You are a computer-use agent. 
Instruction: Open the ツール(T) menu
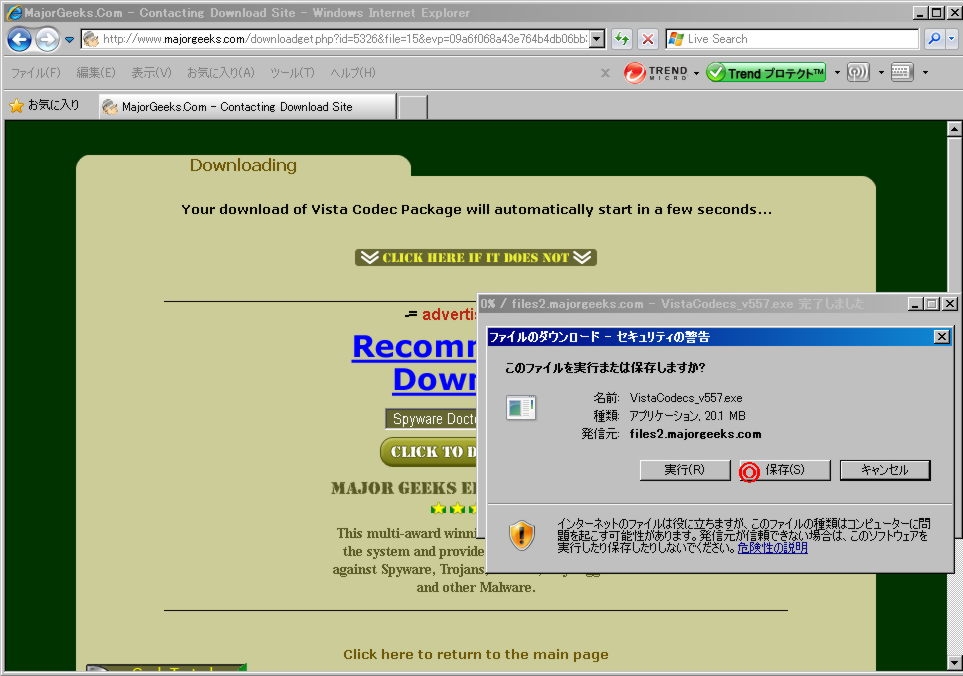pyautogui.click(x=292, y=72)
